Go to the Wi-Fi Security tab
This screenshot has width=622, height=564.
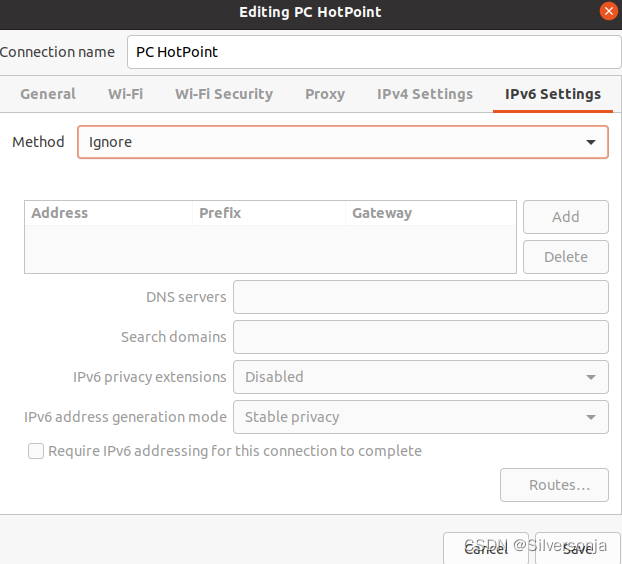(x=224, y=94)
